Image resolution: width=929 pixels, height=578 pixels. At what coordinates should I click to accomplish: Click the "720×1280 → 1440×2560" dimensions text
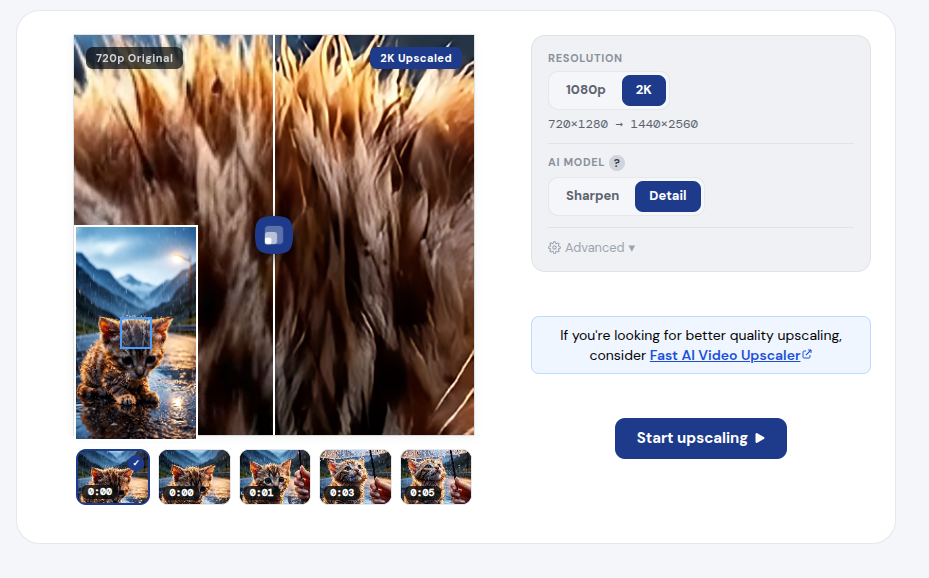point(623,124)
